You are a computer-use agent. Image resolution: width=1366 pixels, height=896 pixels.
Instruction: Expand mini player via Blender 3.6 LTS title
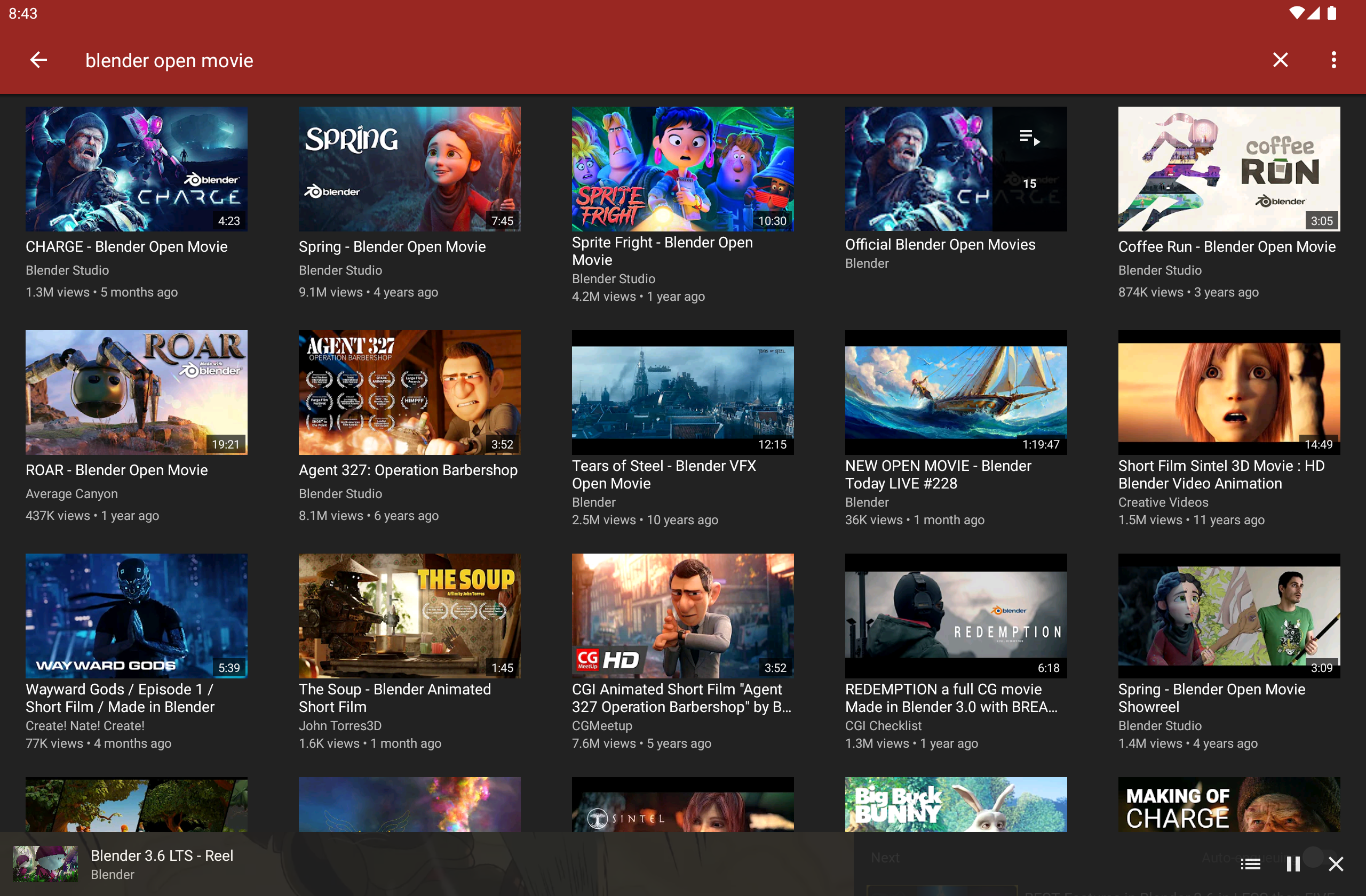[x=162, y=855]
